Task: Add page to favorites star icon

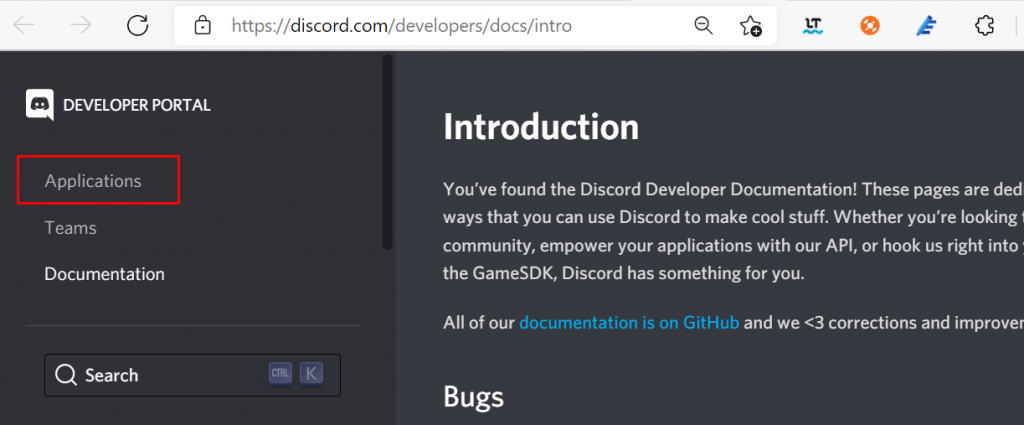Action: (x=750, y=26)
